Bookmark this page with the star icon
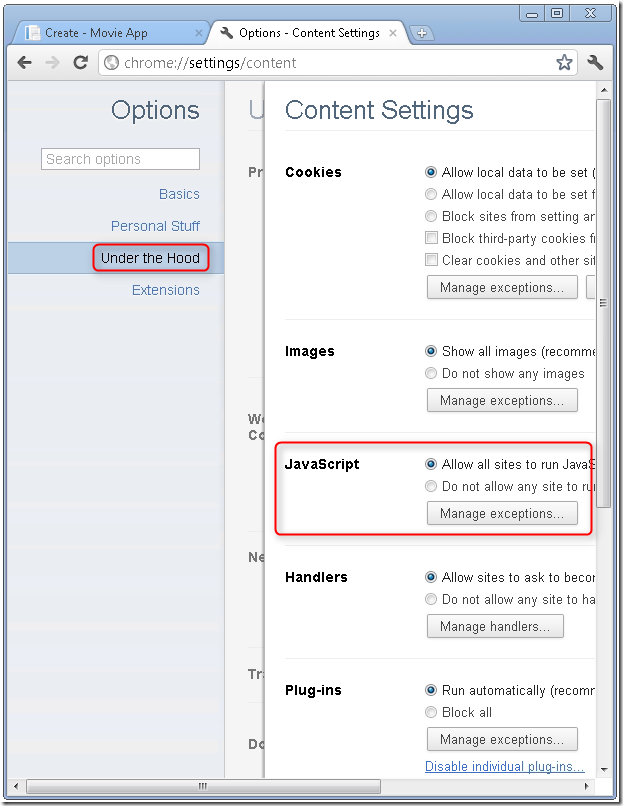623x806 pixels. pos(564,63)
